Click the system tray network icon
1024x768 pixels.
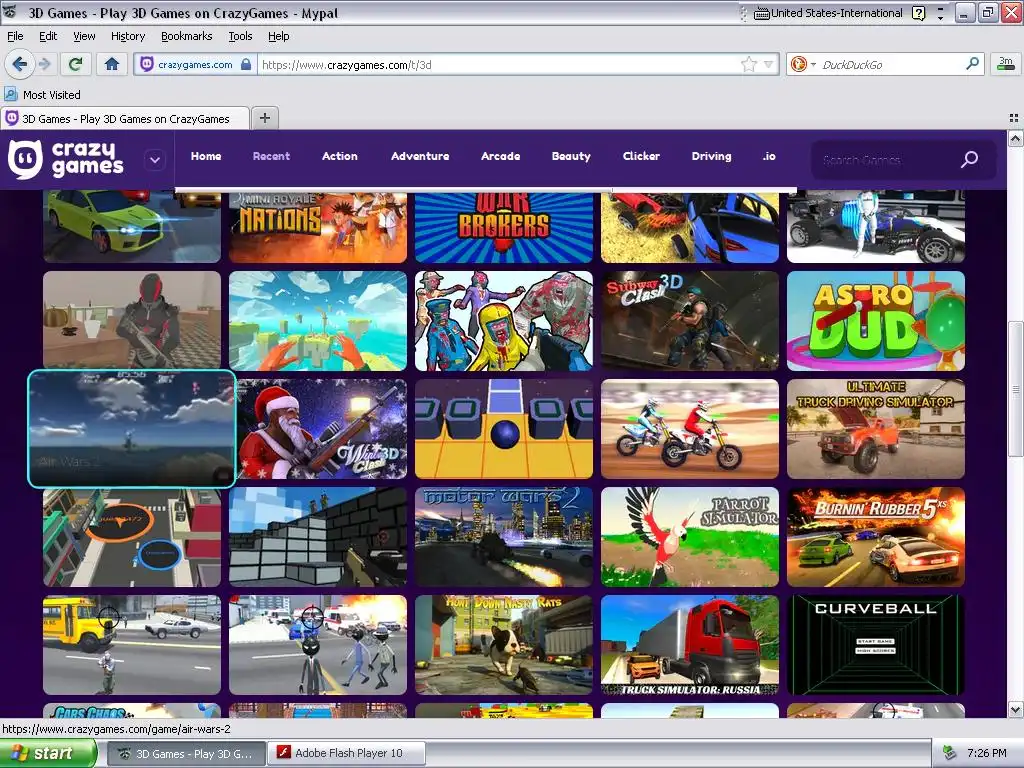click(x=950, y=753)
